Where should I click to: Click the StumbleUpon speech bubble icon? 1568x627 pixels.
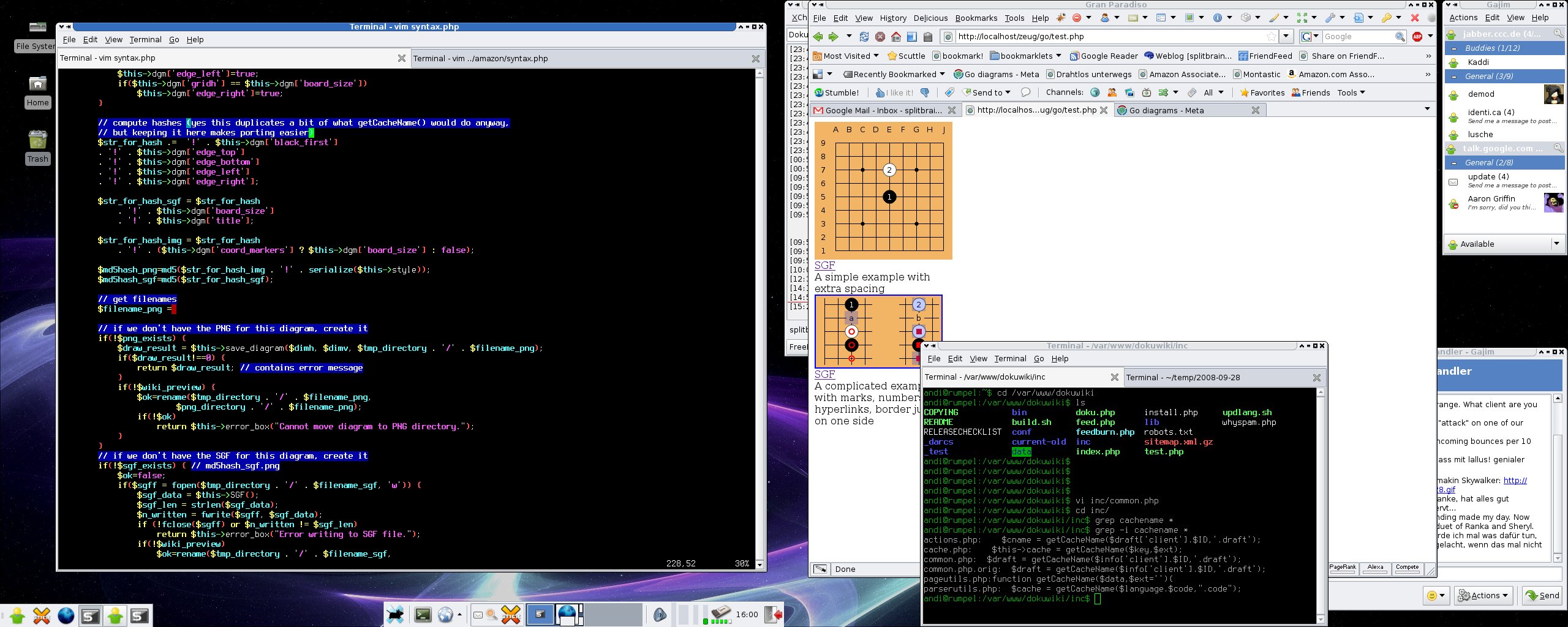pyautogui.click(x=1025, y=92)
